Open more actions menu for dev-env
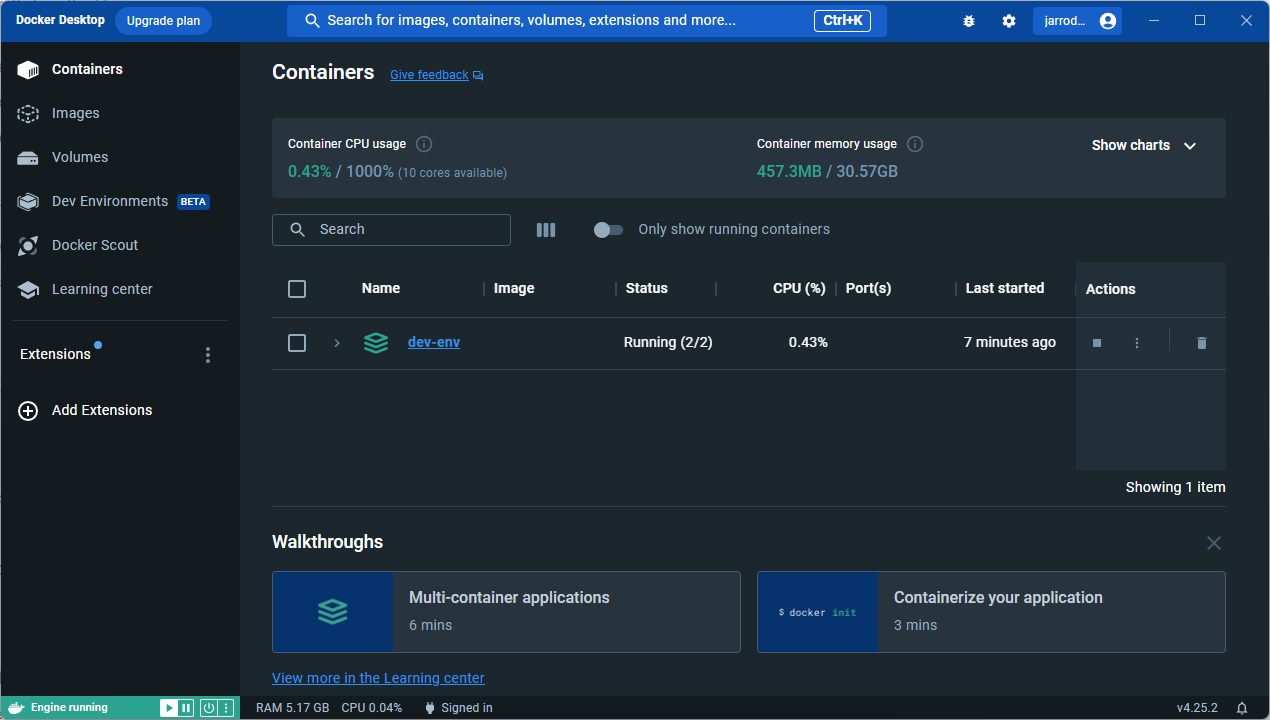Screen dimensions: 1270x720 pyautogui.click(x=1137, y=343)
